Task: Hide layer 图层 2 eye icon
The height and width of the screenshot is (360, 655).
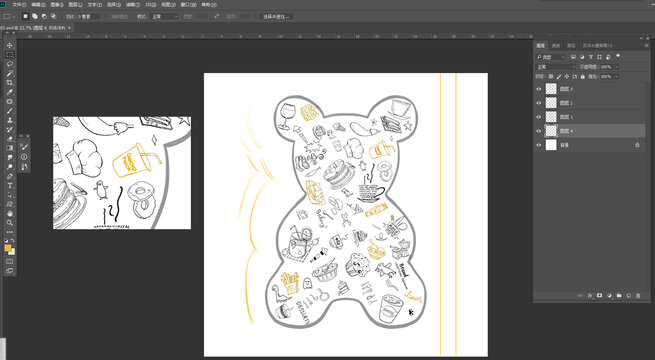Action: 538,103
